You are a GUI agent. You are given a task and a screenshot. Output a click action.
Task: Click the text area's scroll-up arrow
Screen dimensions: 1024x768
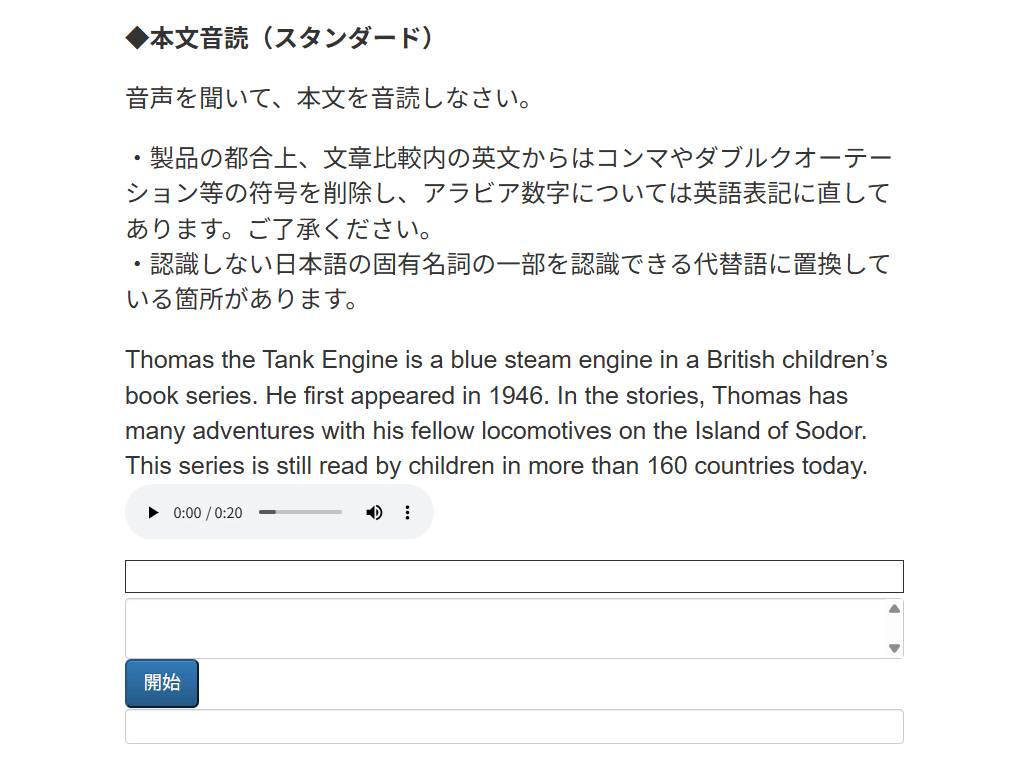pos(894,609)
